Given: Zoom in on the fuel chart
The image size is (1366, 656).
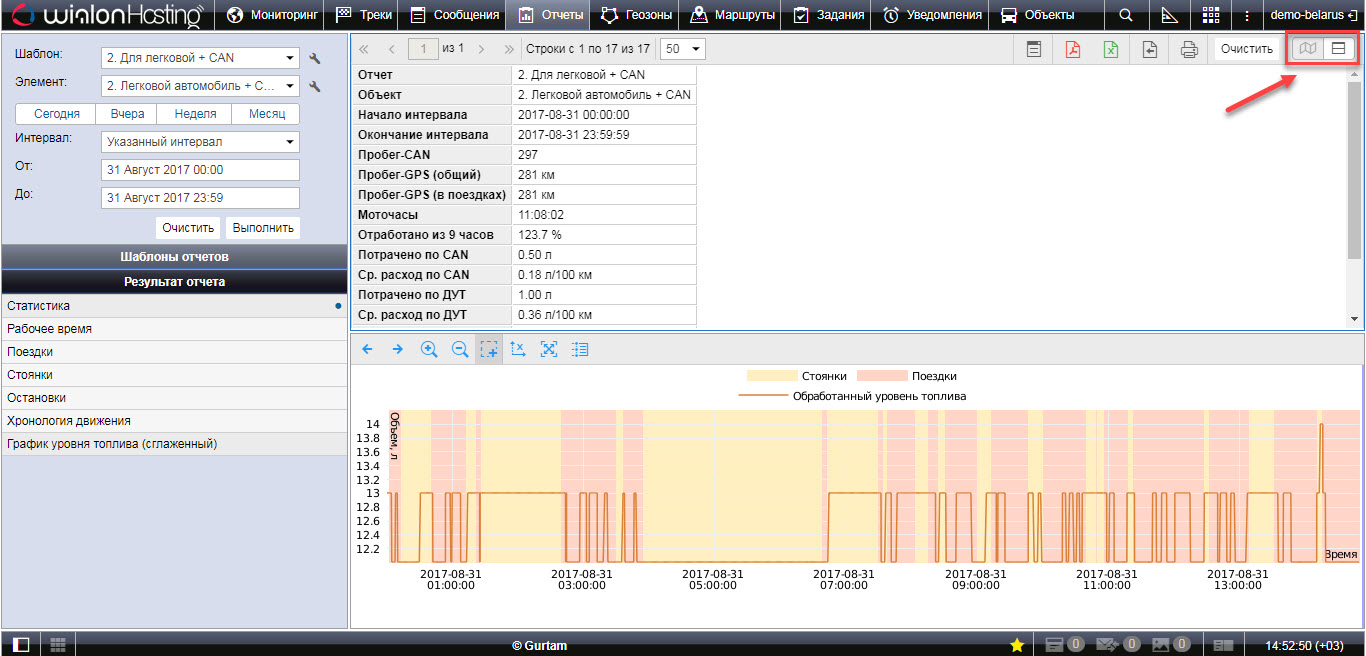Looking at the screenshot, I should coord(429,349).
